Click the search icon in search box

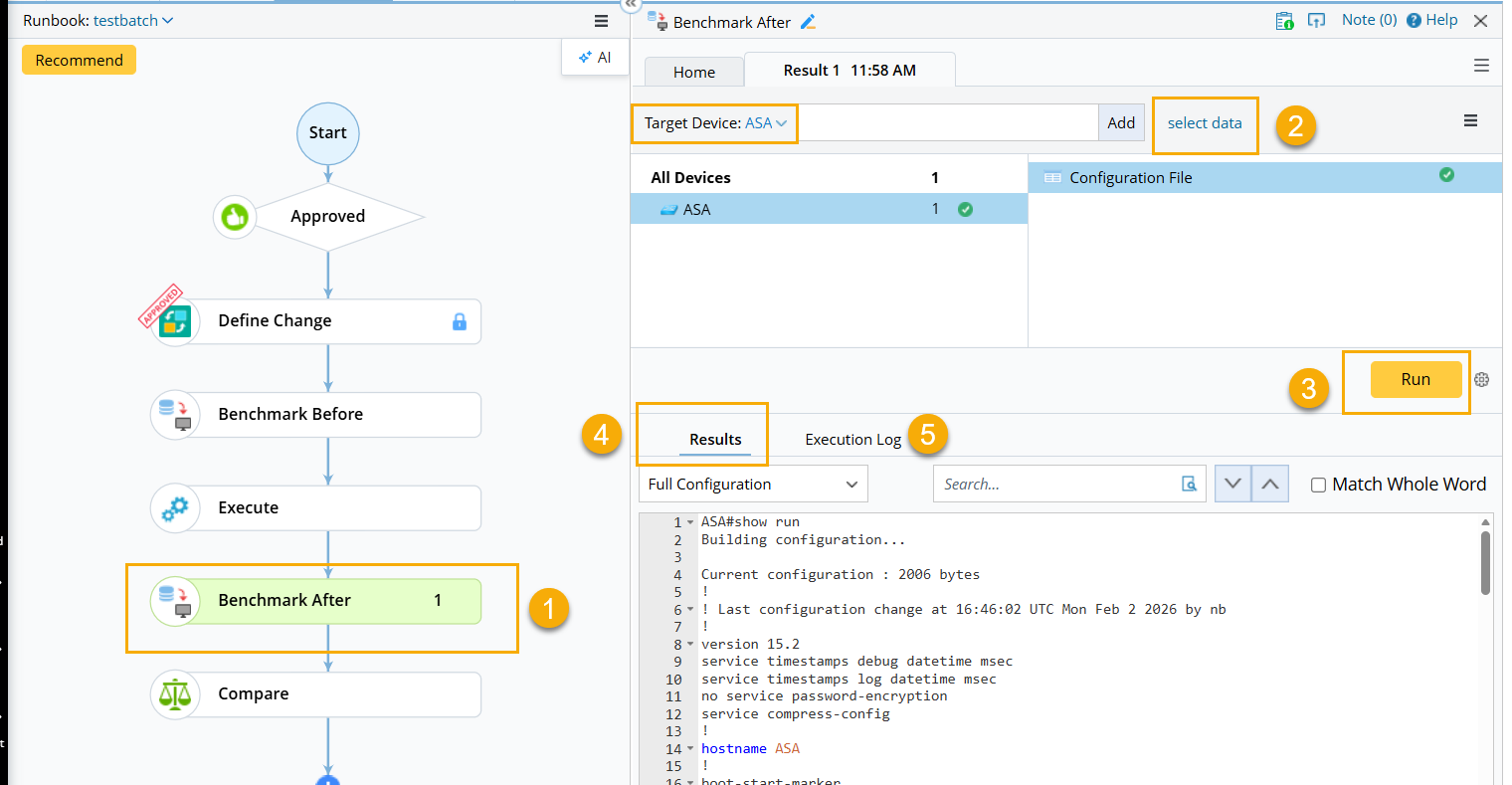[x=1189, y=485]
